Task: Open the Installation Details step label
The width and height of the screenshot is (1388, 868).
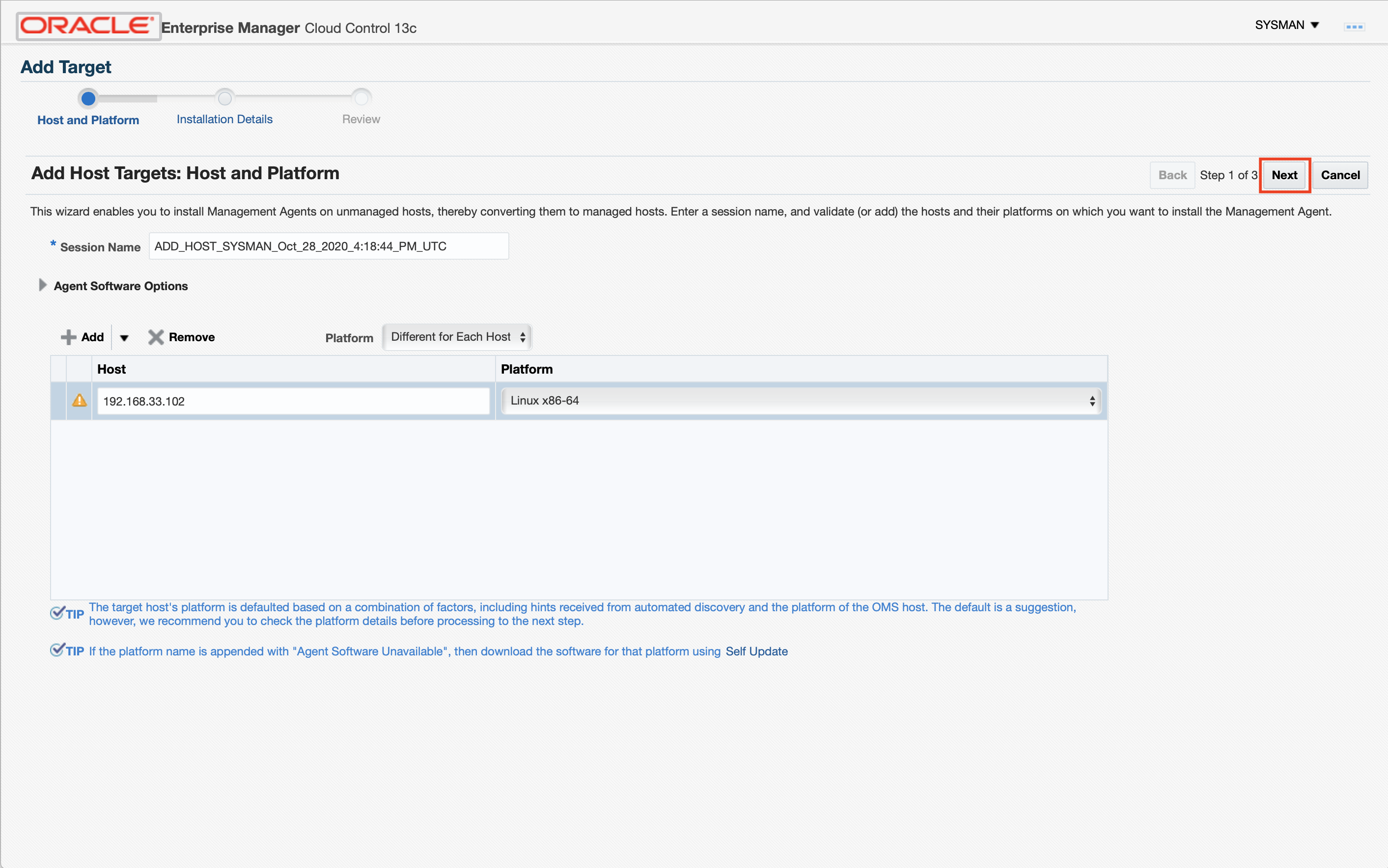Action: (x=224, y=119)
